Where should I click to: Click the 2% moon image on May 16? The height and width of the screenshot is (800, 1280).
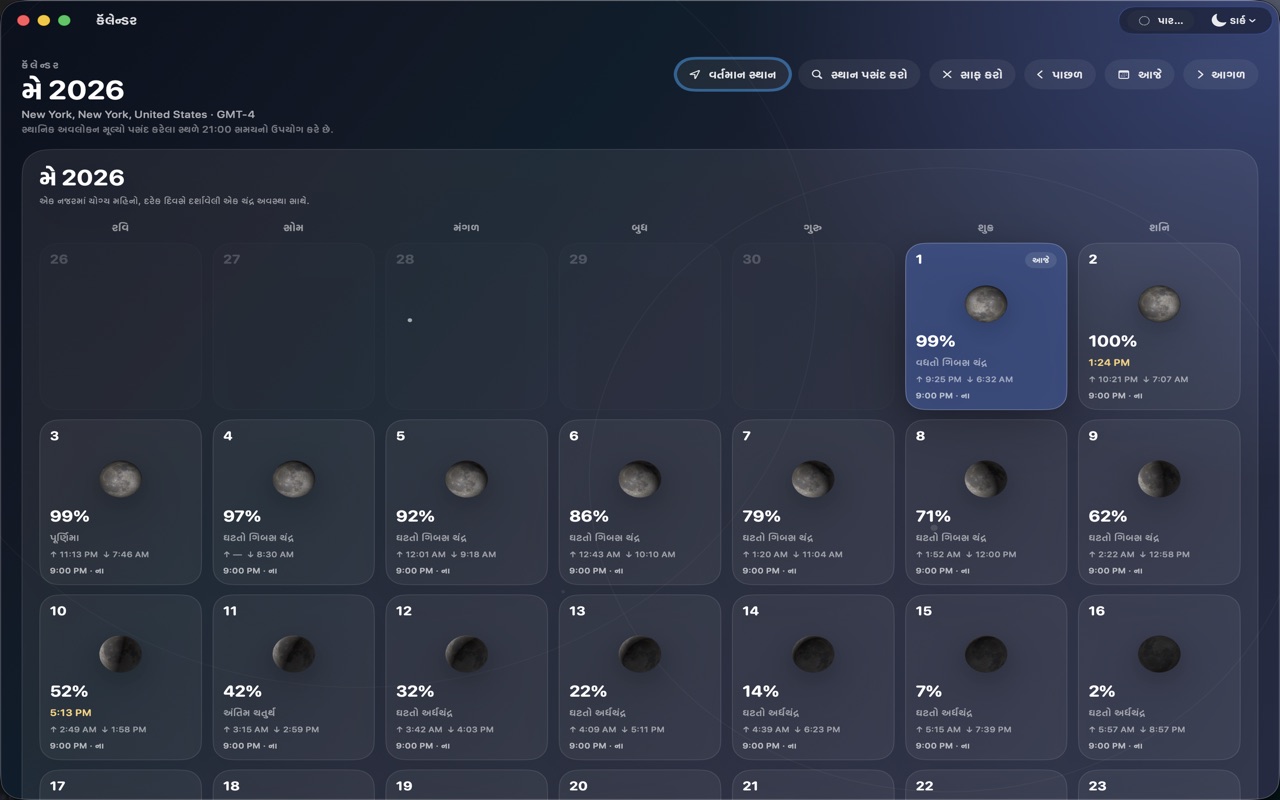click(x=1159, y=655)
